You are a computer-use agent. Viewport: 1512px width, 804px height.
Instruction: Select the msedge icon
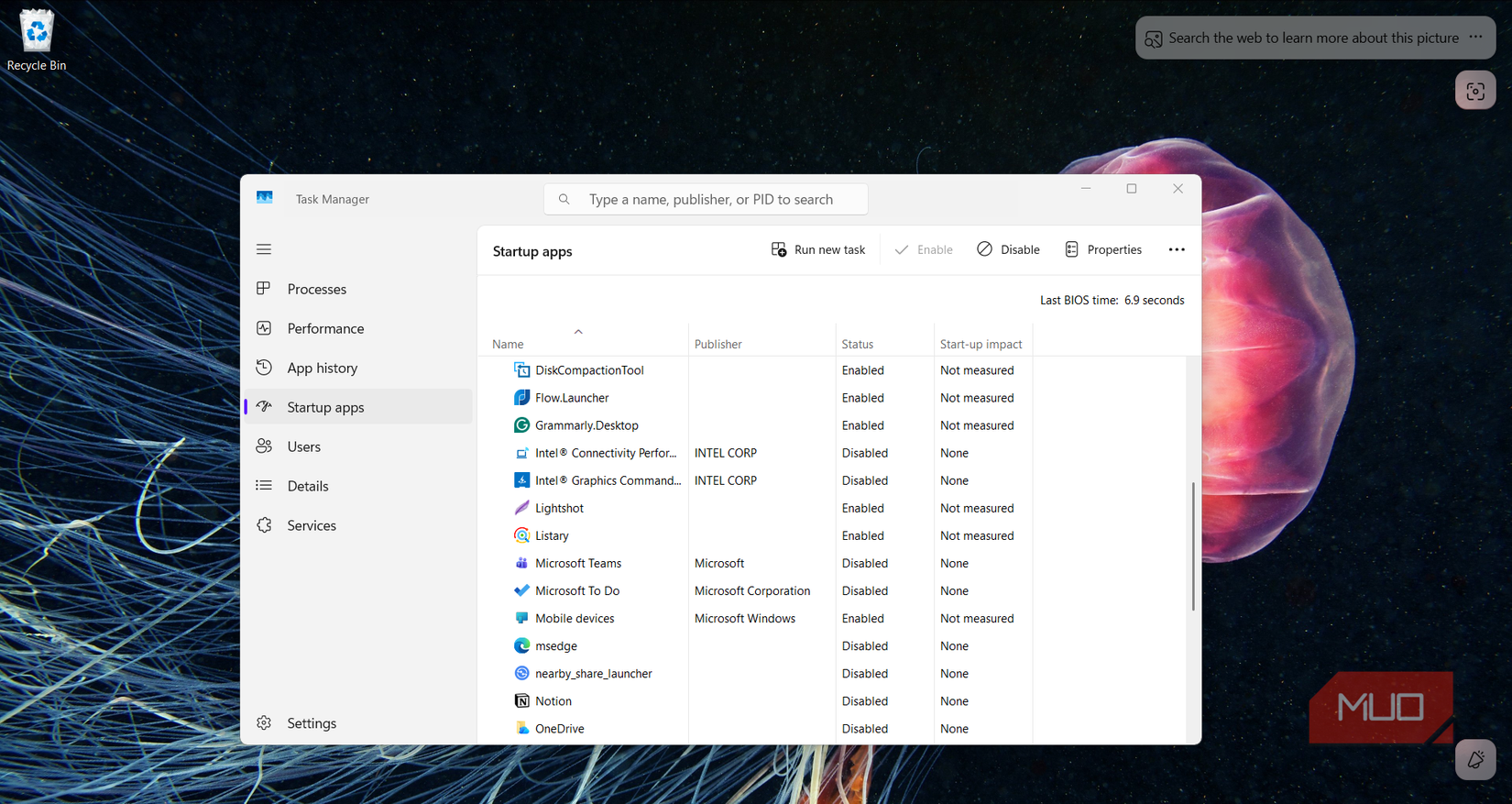pyautogui.click(x=521, y=645)
